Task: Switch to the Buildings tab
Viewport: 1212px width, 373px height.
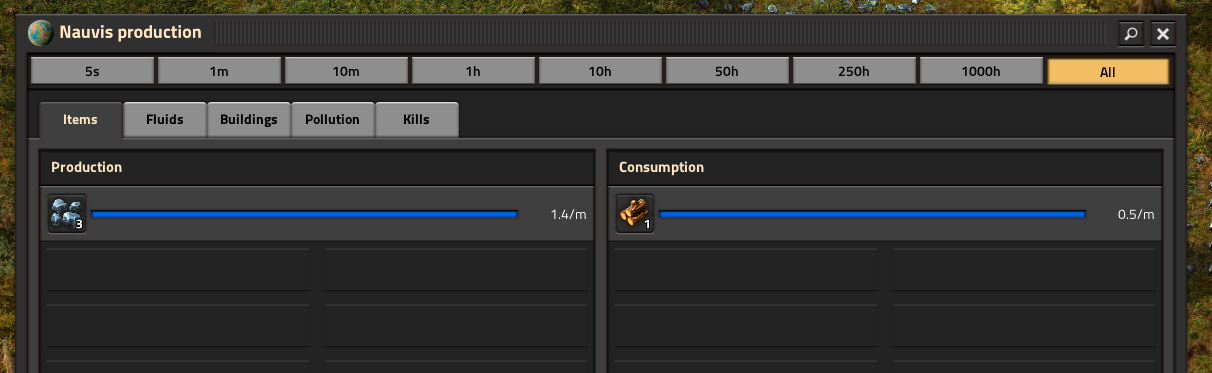Action: (x=249, y=120)
